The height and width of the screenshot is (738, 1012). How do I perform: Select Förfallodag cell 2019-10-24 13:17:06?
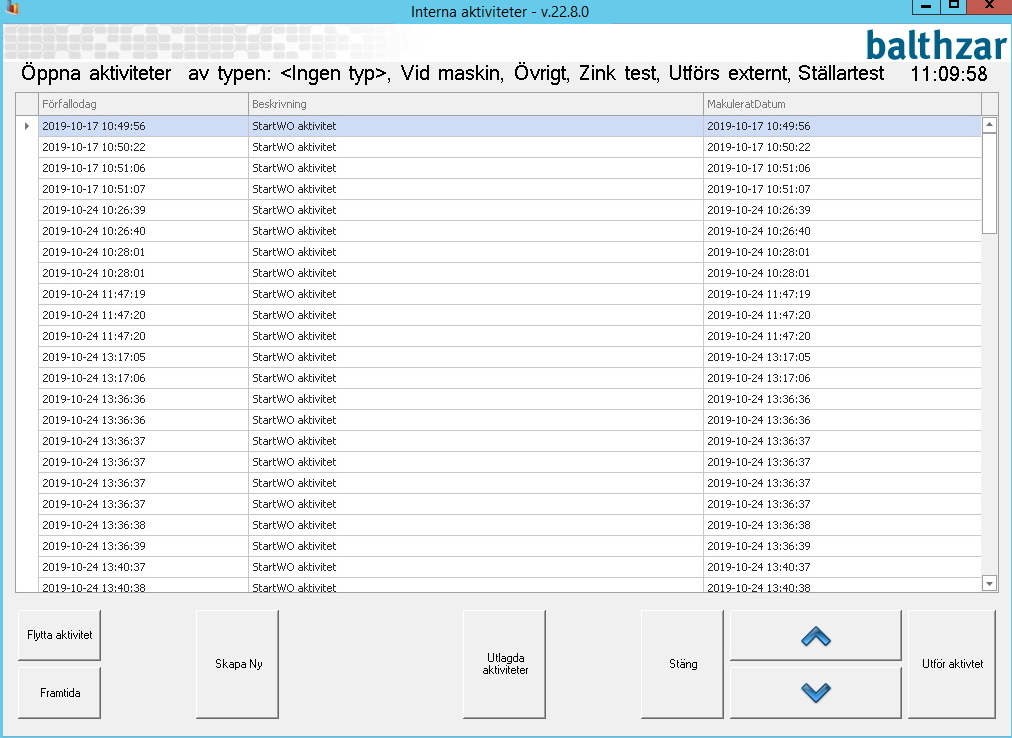click(x=143, y=378)
